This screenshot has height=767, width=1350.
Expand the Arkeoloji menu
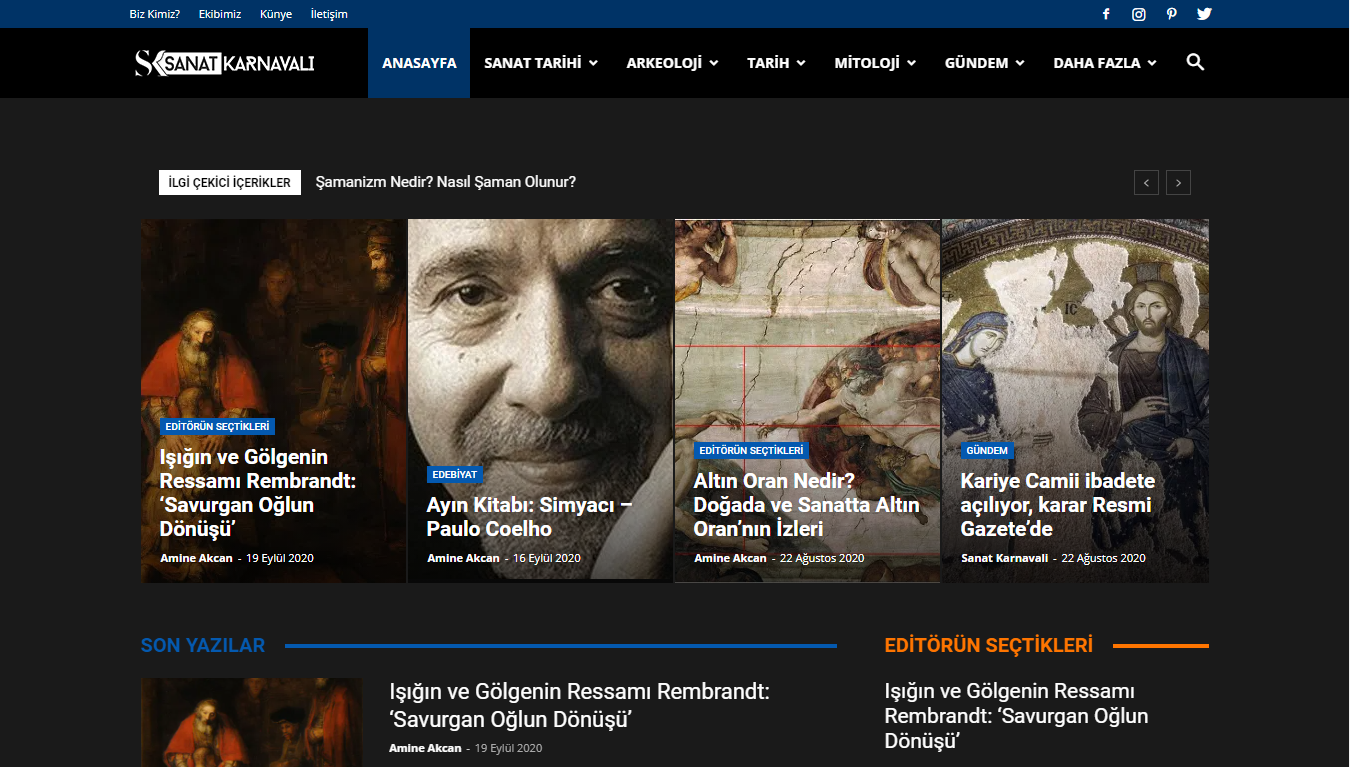(x=672, y=63)
